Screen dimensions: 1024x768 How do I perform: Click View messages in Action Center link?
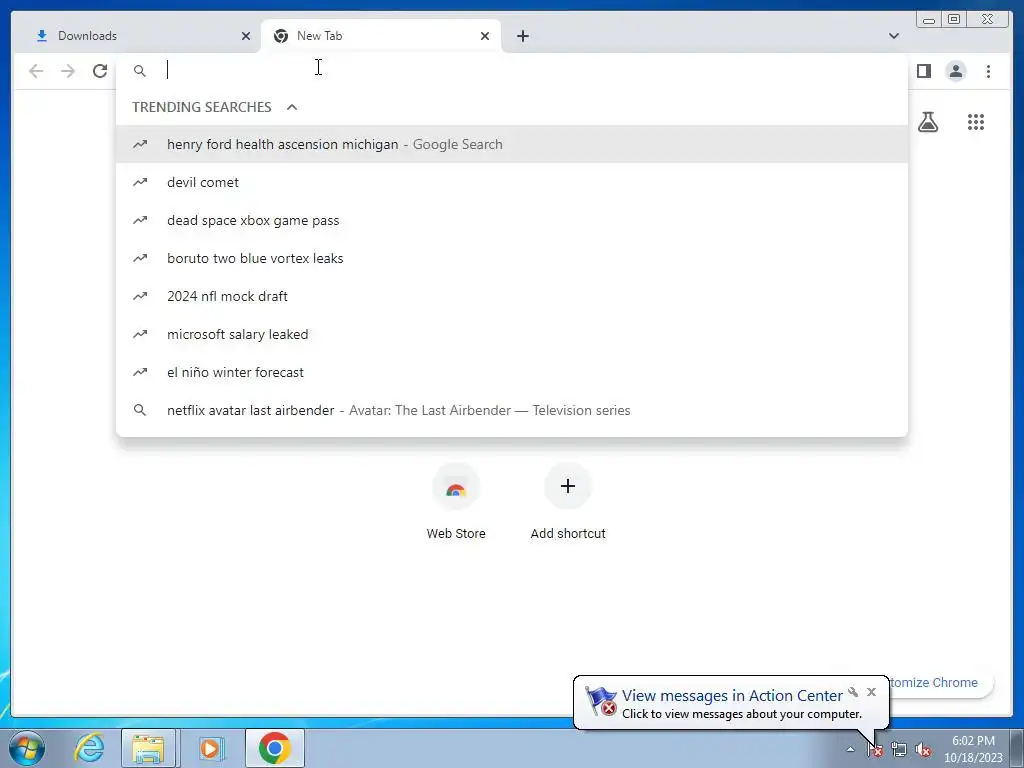click(732, 696)
